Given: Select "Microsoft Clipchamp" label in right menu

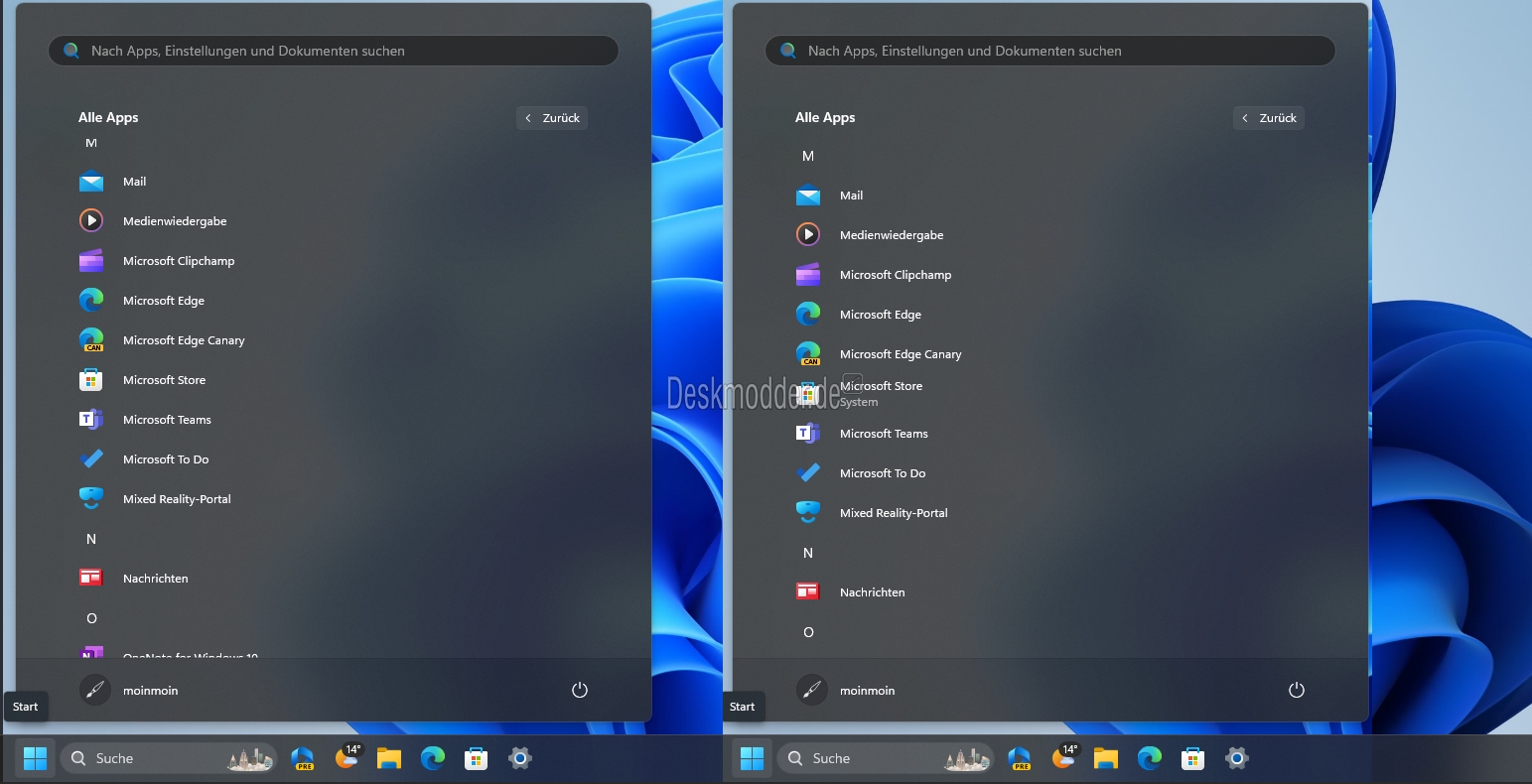Looking at the screenshot, I should (896, 275).
